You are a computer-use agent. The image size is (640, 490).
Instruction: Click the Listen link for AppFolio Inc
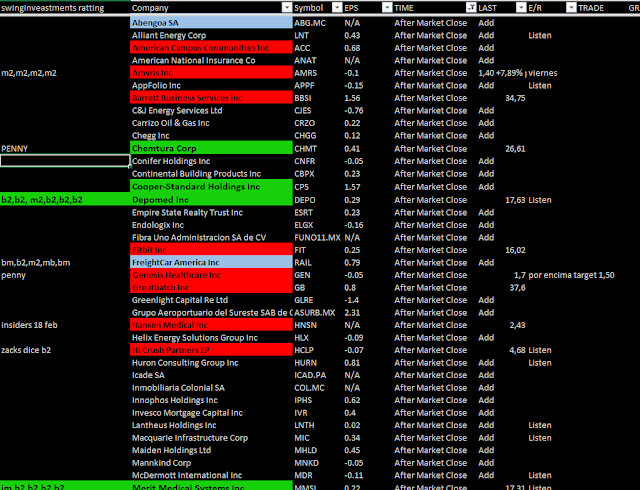click(540, 85)
